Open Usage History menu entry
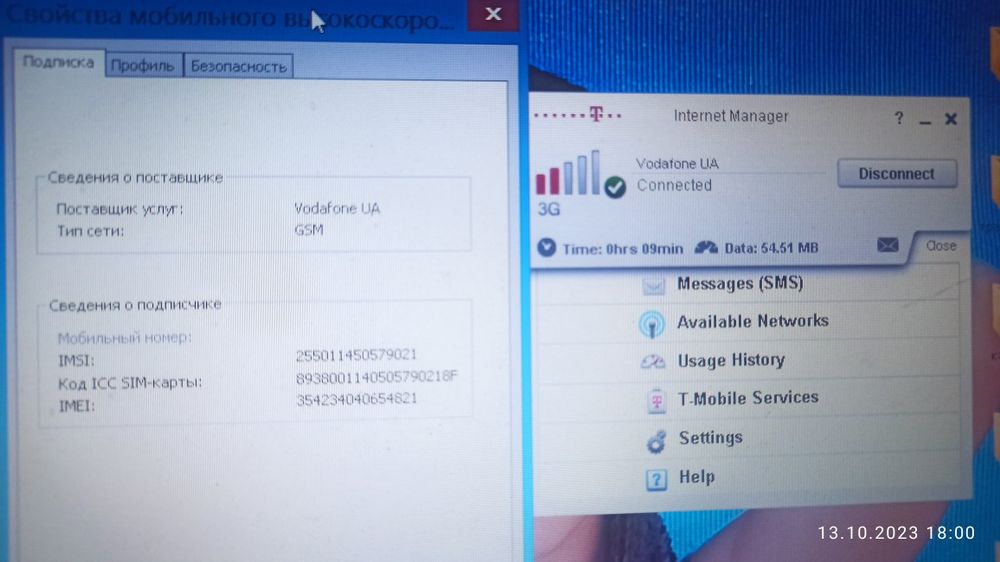 [x=731, y=360]
